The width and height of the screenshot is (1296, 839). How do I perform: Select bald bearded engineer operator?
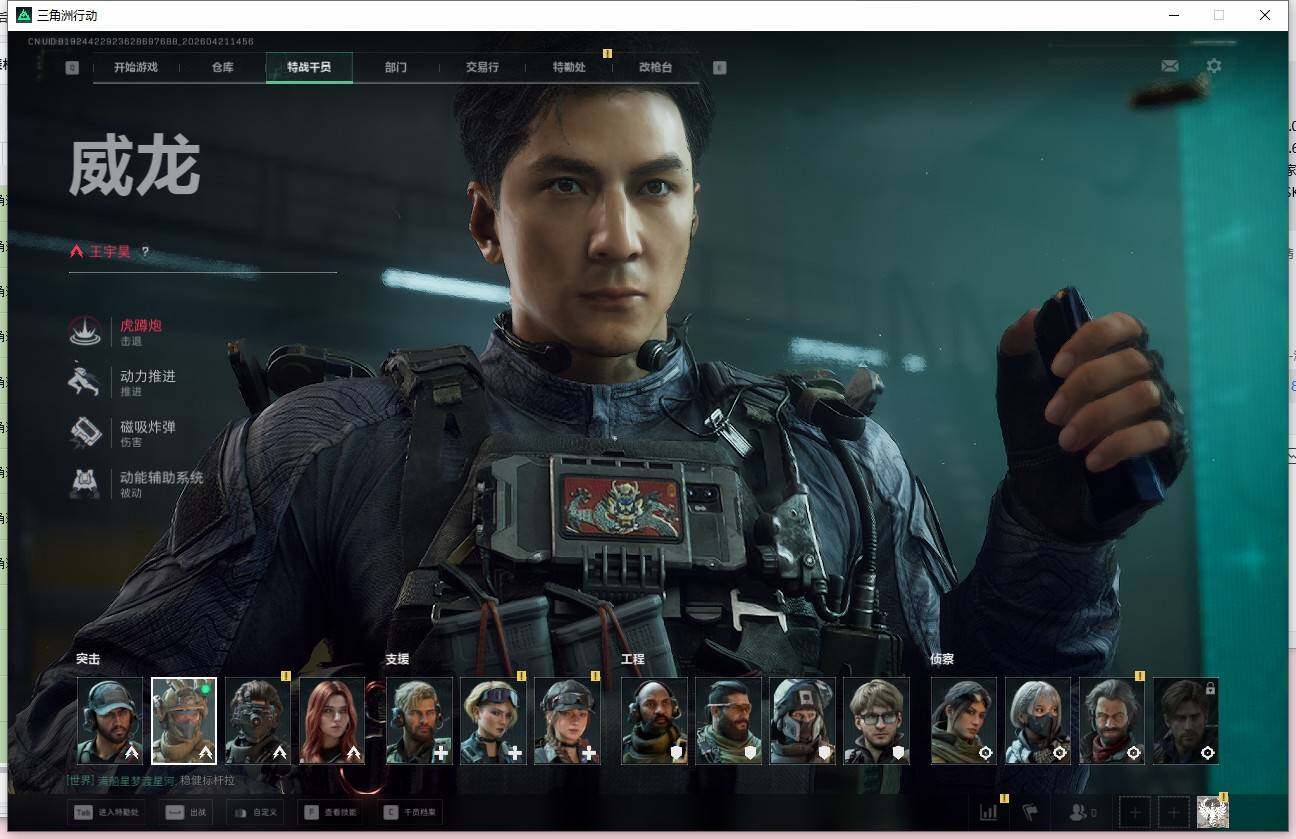[654, 721]
